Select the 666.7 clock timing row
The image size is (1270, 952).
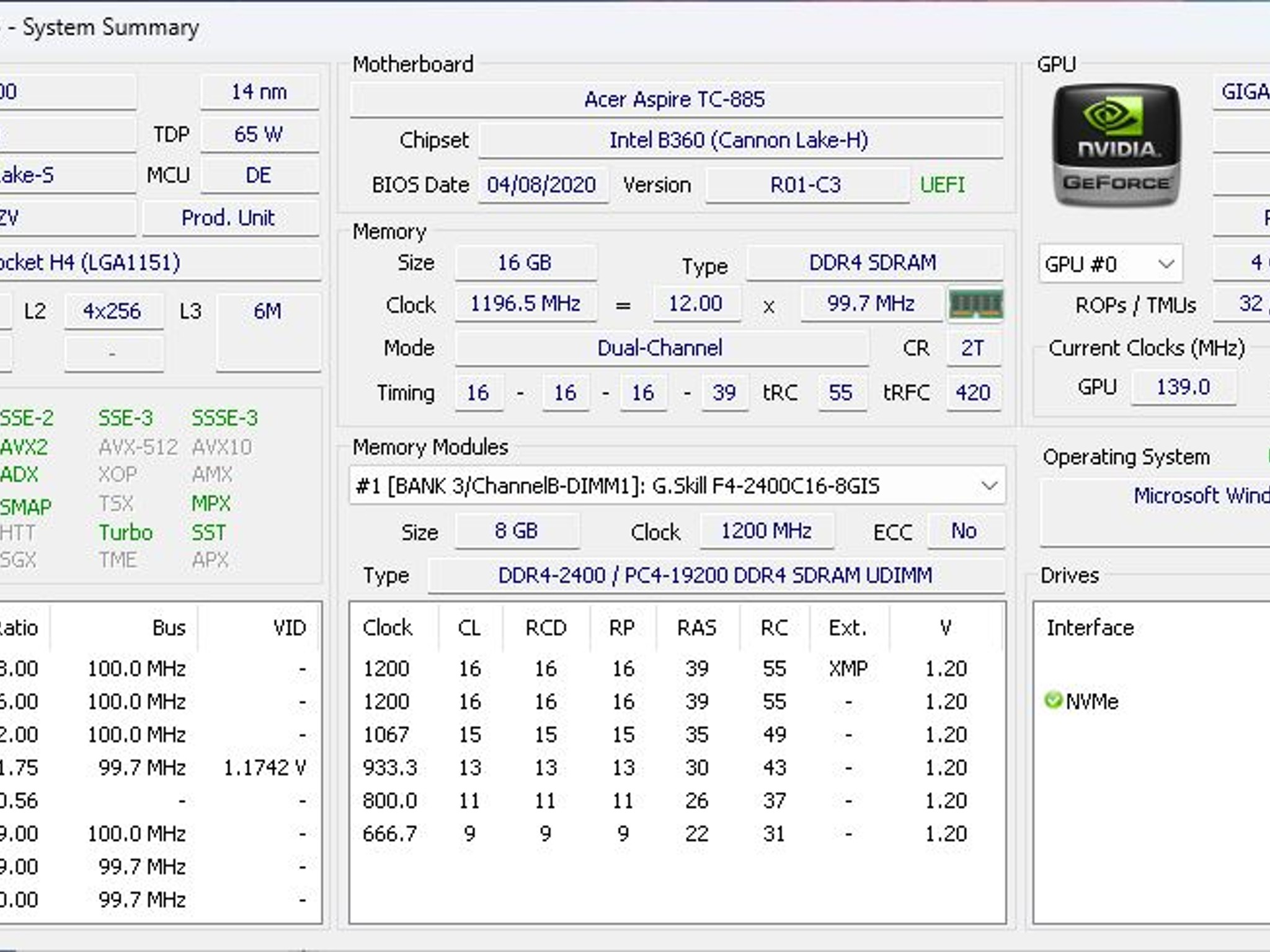pos(677,834)
